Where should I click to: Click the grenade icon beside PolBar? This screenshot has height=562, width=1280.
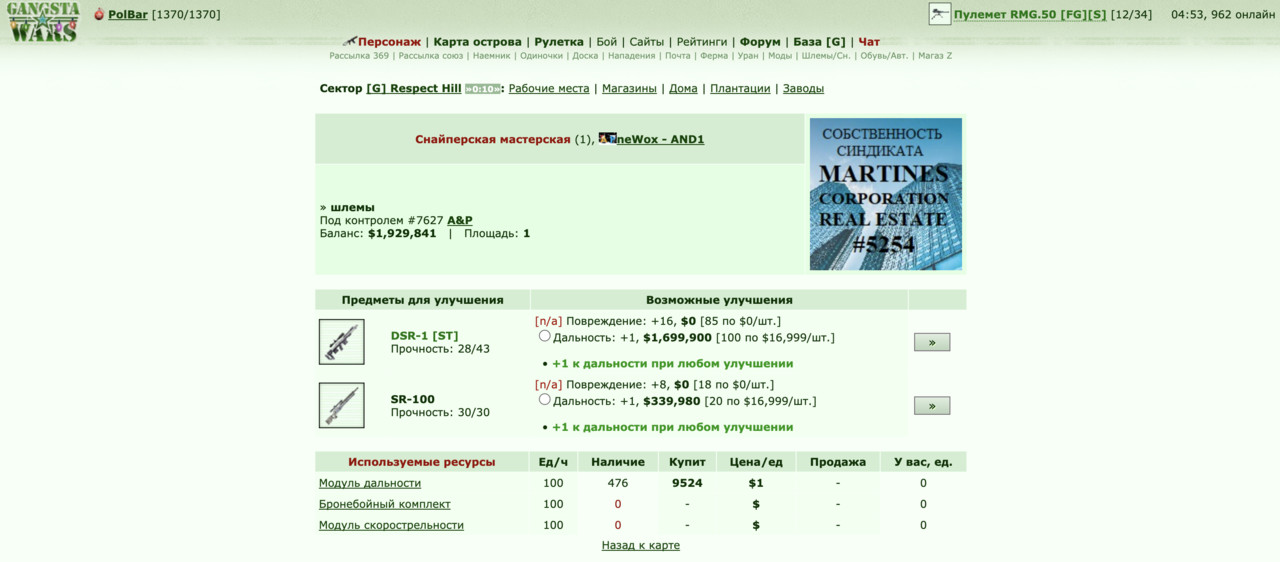[99, 14]
